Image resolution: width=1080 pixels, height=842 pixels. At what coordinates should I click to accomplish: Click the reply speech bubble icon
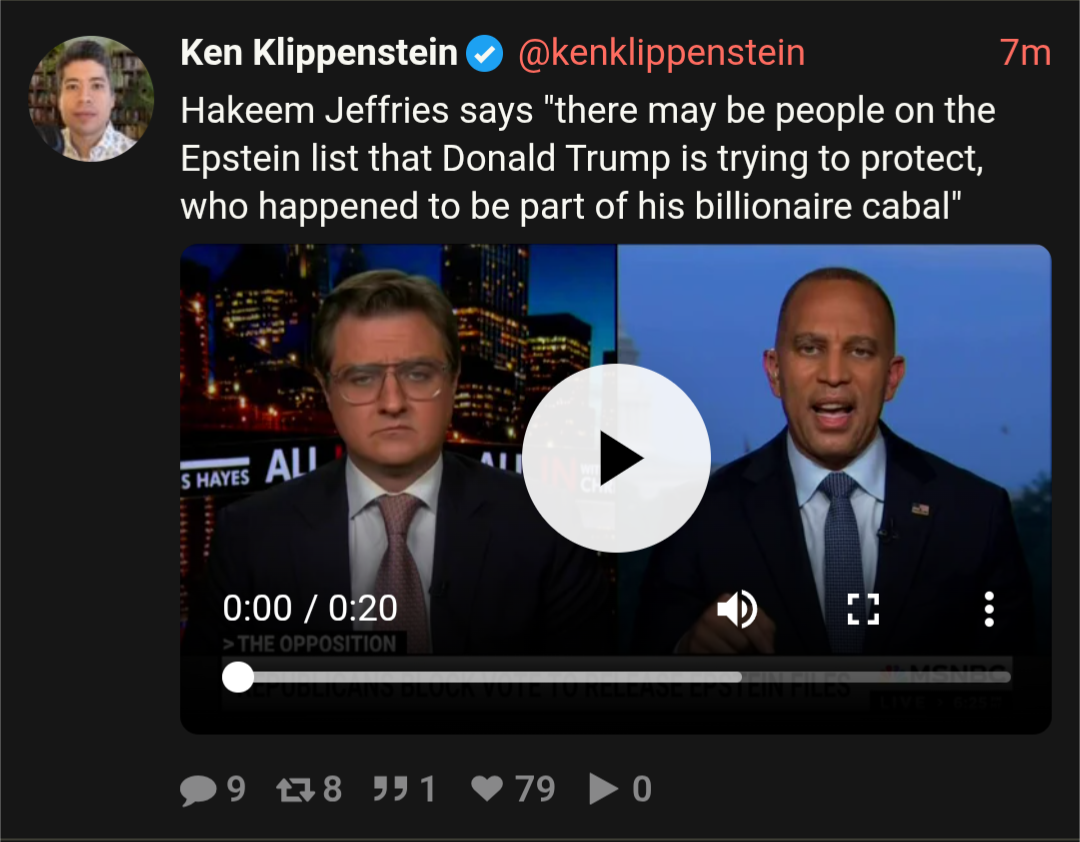point(198,789)
